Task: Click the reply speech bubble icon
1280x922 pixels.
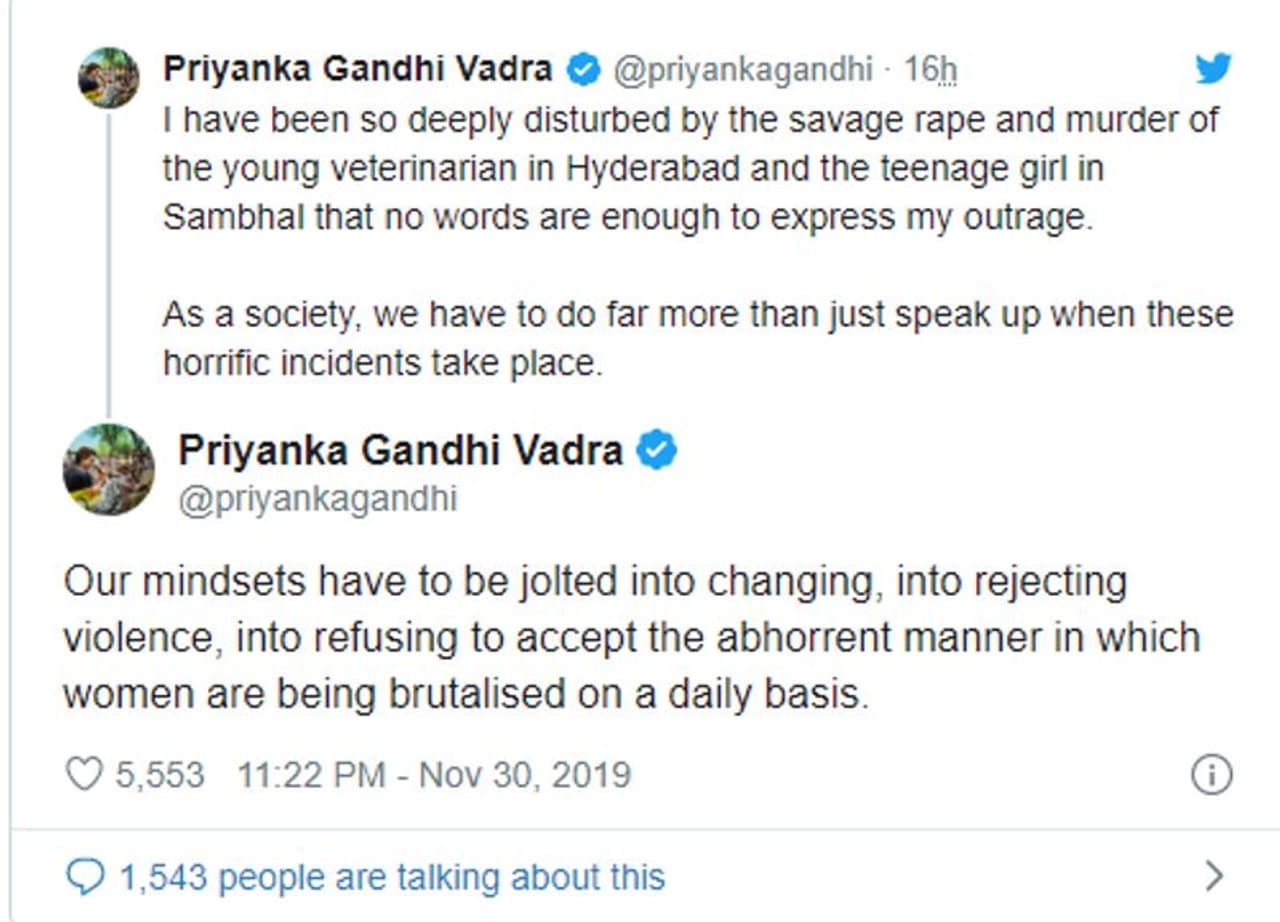Action: point(84,877)
